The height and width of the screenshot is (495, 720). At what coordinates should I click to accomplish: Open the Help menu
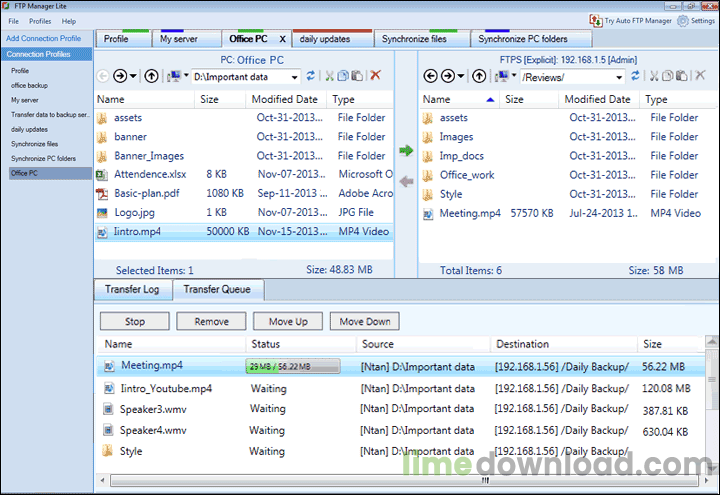point(69,21)
